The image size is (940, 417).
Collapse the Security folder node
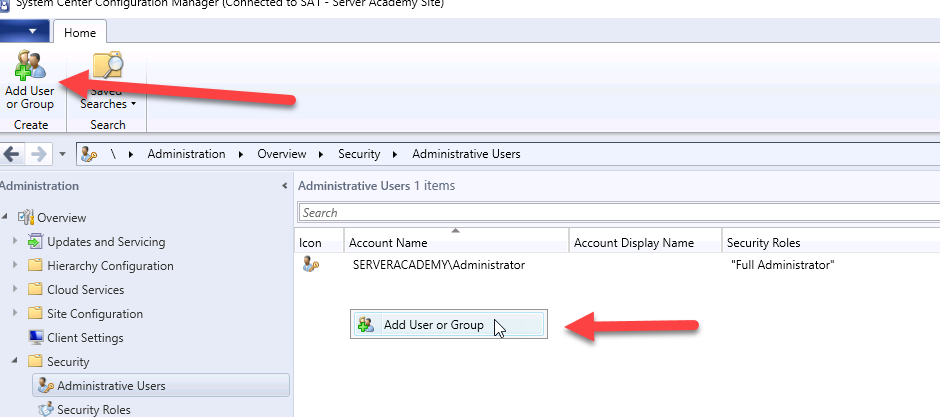15,361
